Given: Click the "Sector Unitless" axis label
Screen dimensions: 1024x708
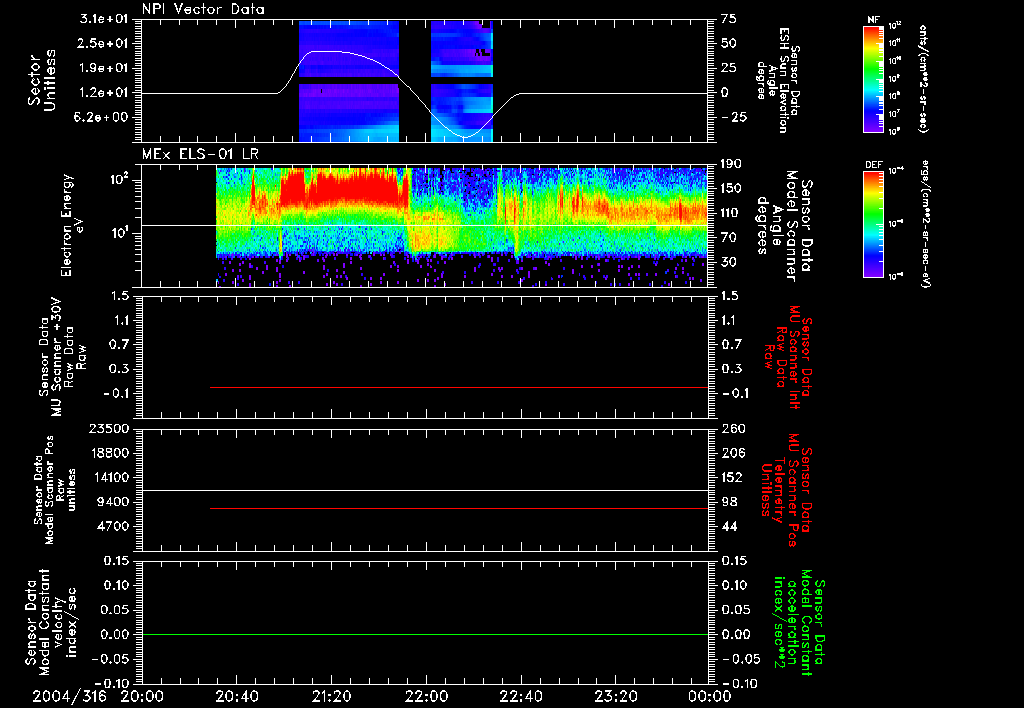Looking at the screenshot, I should tap(42, 80).
